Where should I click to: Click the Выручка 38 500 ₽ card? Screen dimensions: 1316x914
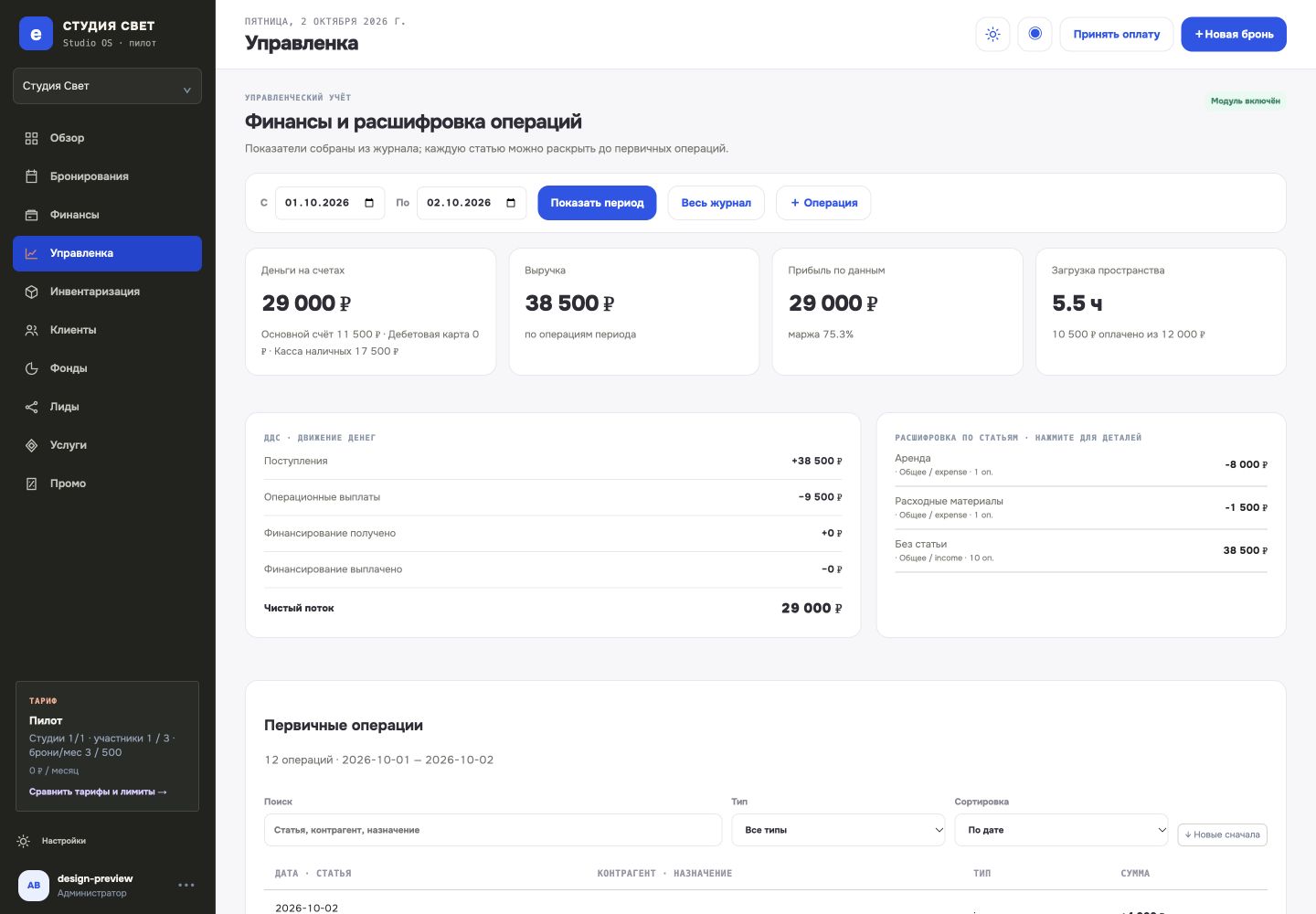(633, 312)
